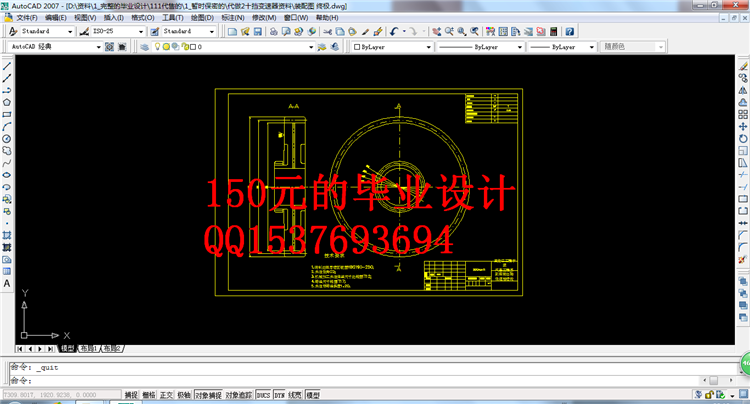Viewport: 750px width, 404px height.
Task: Select the Spline draw tool
Action: [x=7, y=163]
